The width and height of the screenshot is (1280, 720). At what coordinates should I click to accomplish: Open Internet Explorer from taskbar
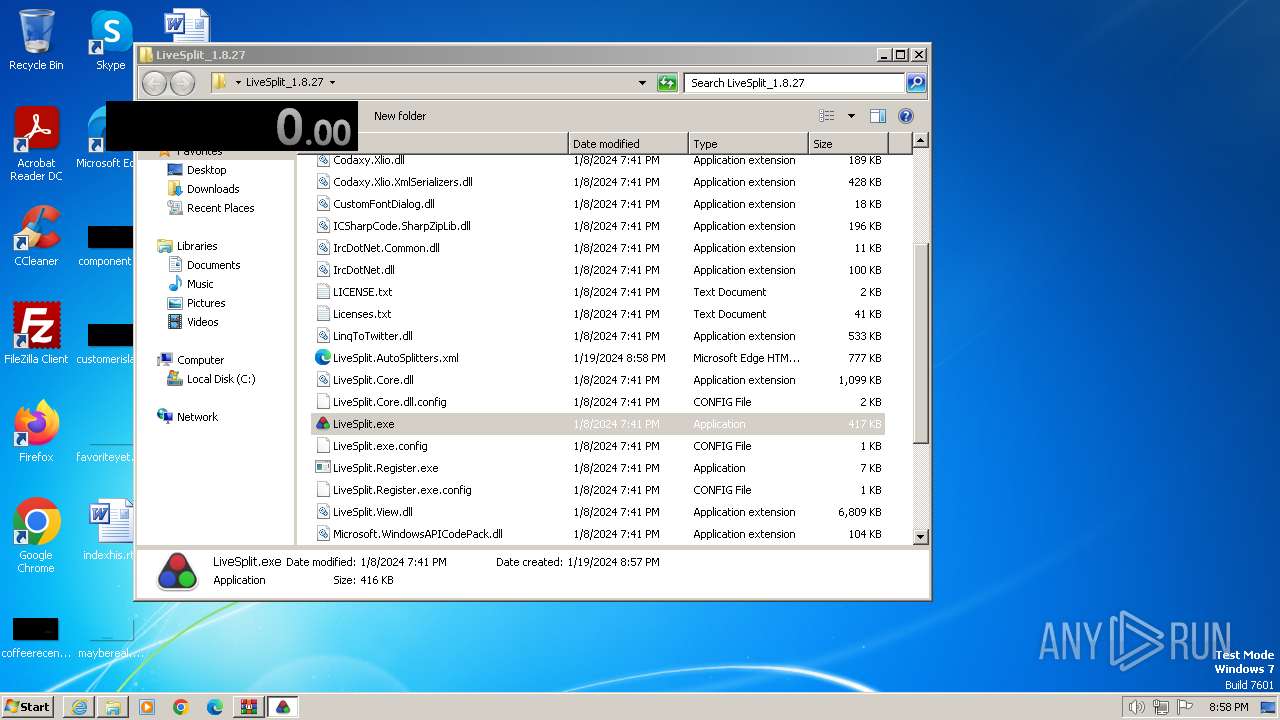pos(79,707)
